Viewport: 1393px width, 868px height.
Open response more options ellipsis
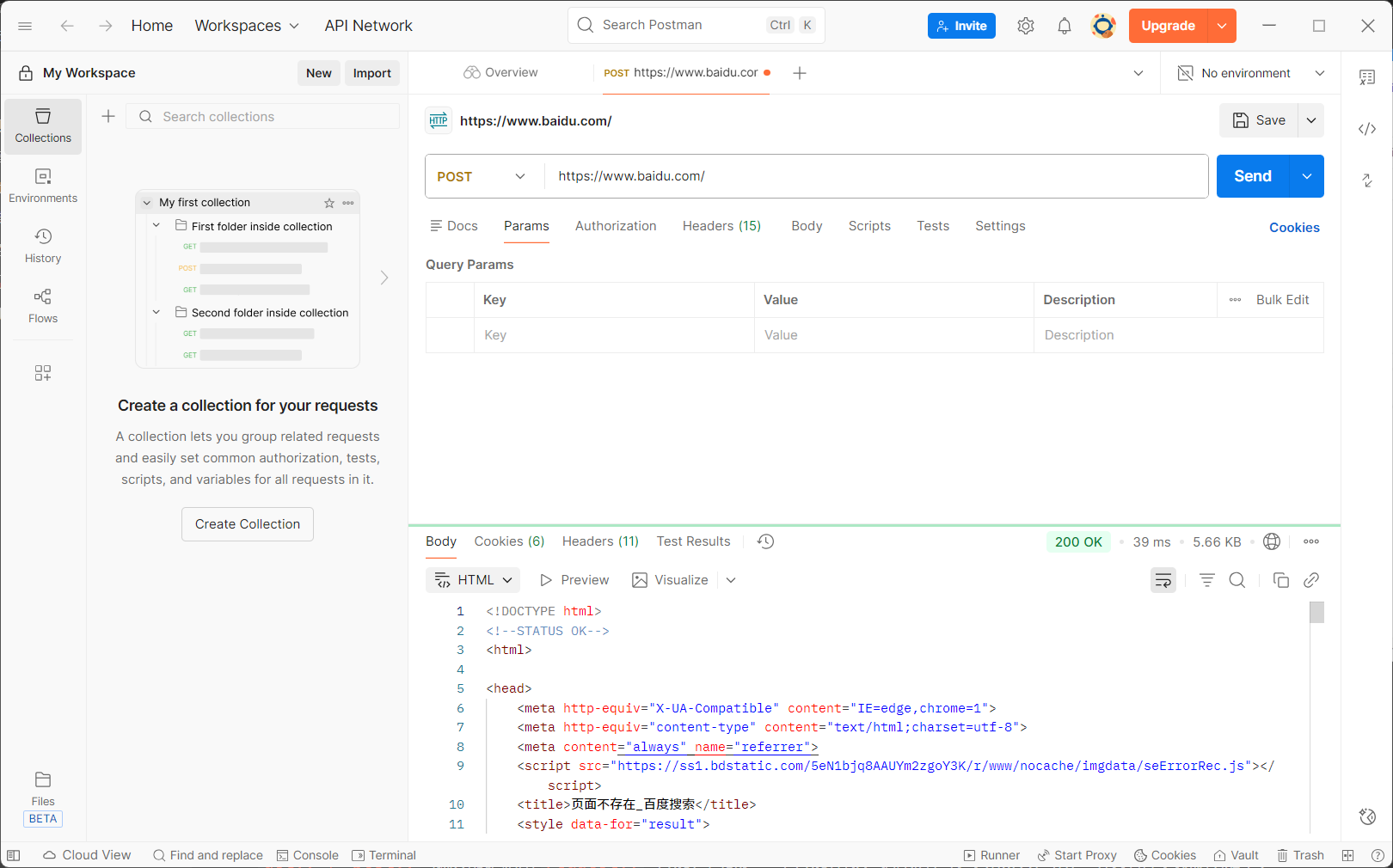point(1311,541)
